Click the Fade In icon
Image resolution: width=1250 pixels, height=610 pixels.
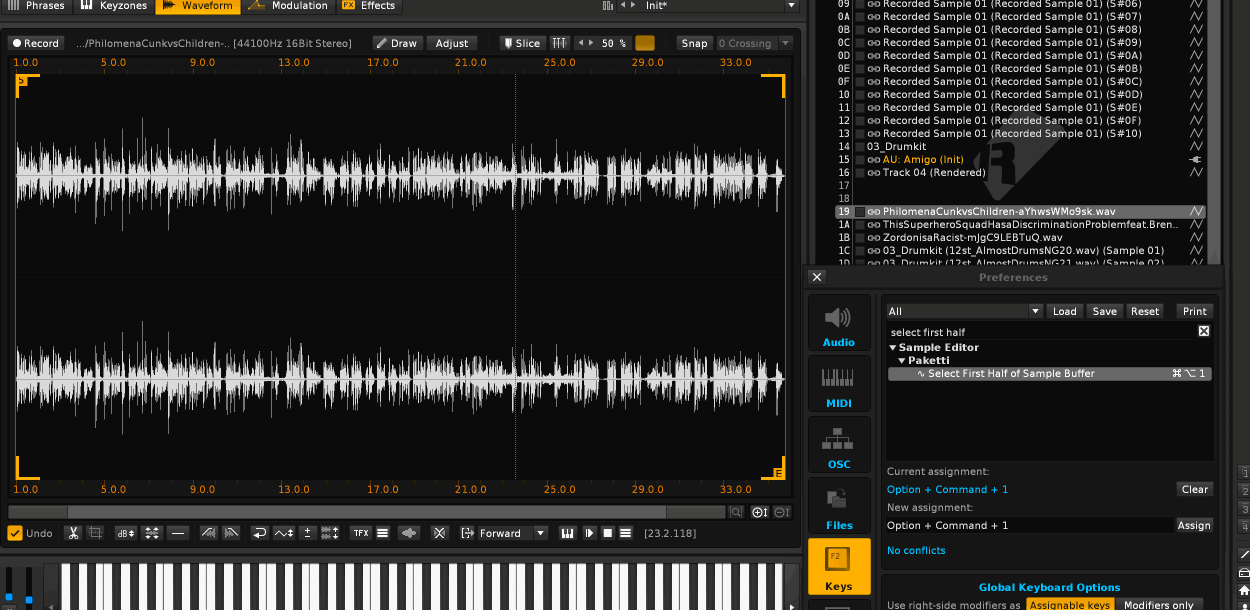pyautogui.click(x=208, y=533)
